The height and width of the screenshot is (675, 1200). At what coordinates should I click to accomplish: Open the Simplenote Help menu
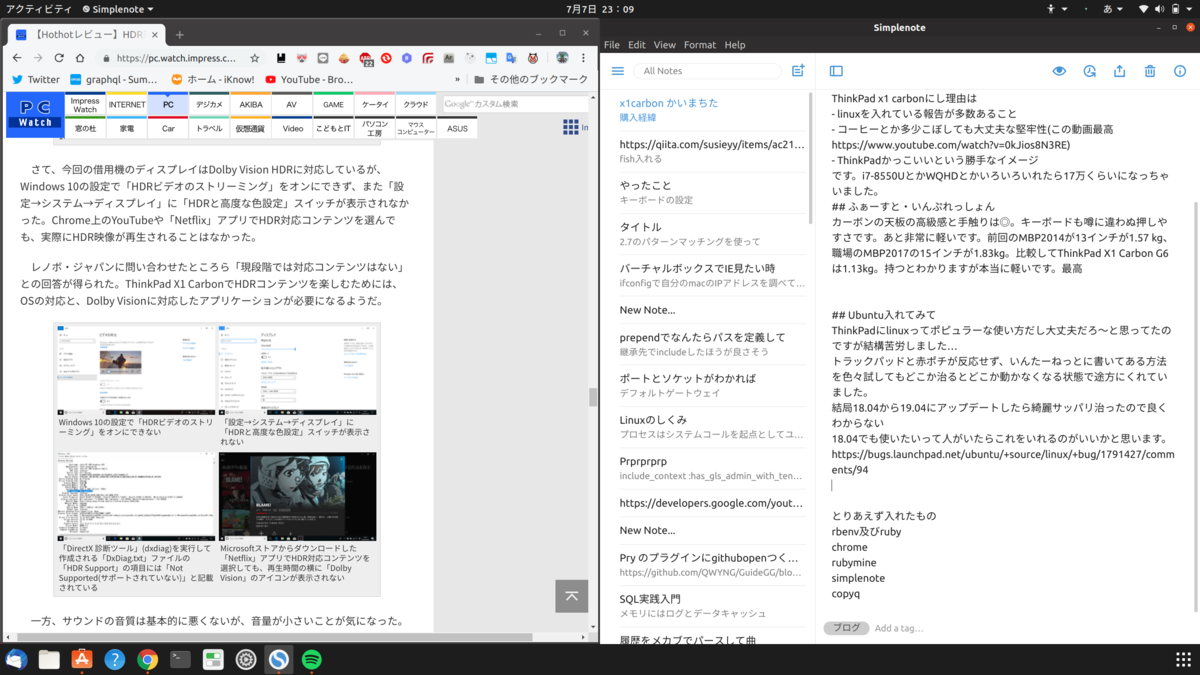click(x=735, y=45)
